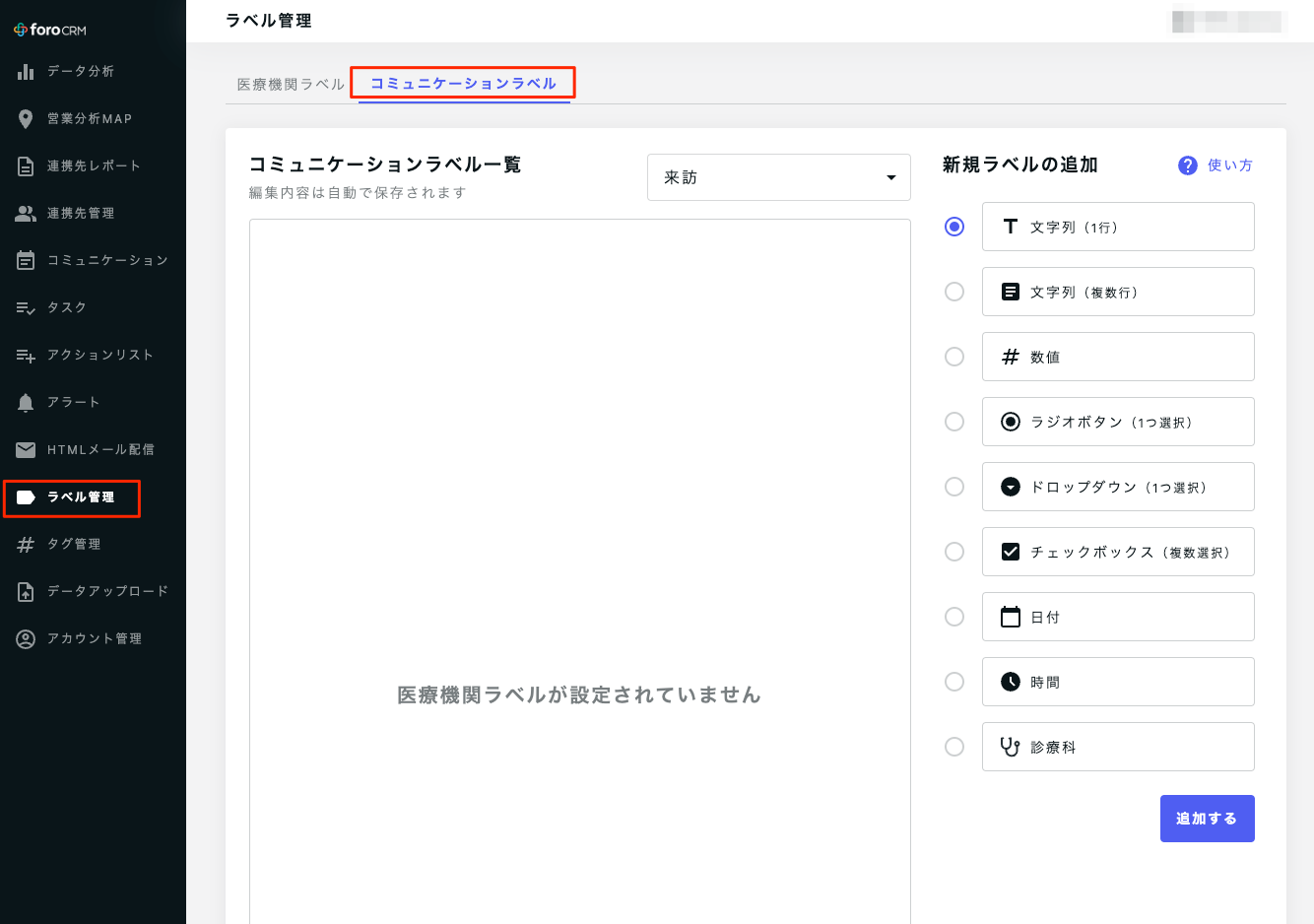Image resolution: width=1314 pixels, height=924 pixels.
Task: Click the コミュニケーションラベル一覧 heading
Action: coord(385,165)
